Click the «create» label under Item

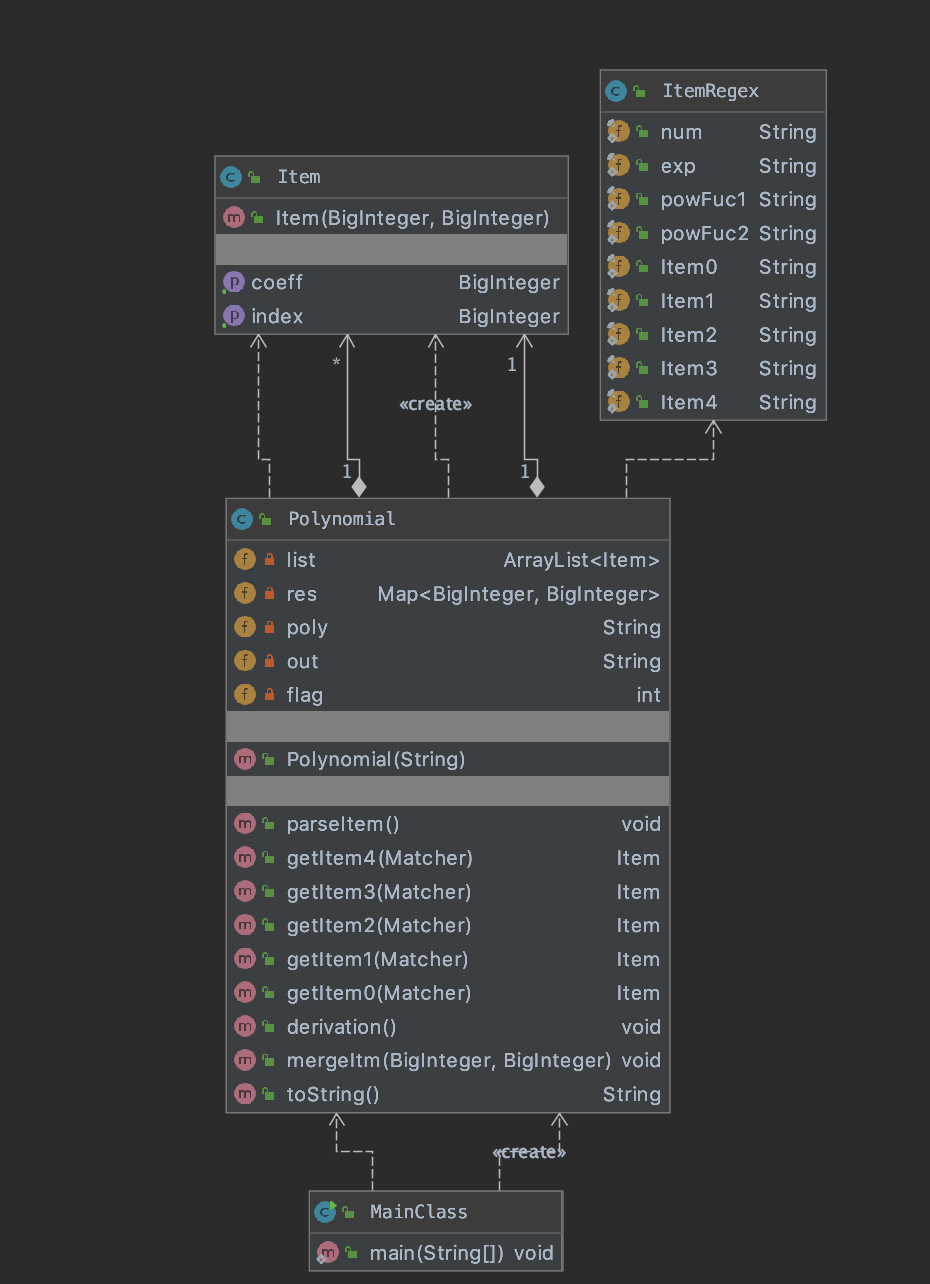435,404
